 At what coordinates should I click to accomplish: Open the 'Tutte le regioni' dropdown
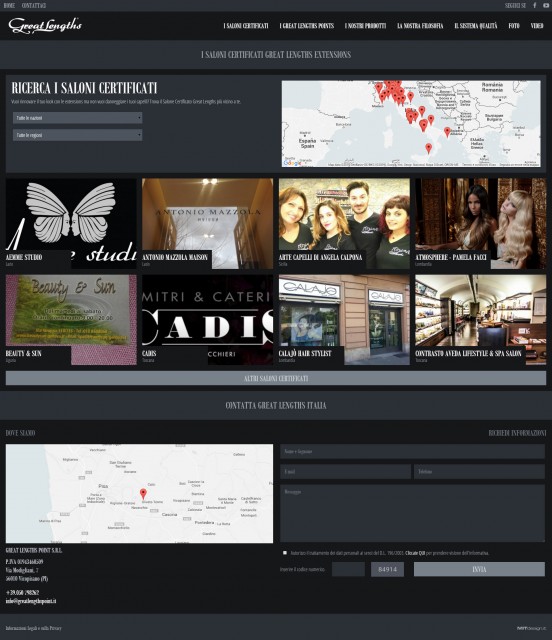click(x=78, y=135)
